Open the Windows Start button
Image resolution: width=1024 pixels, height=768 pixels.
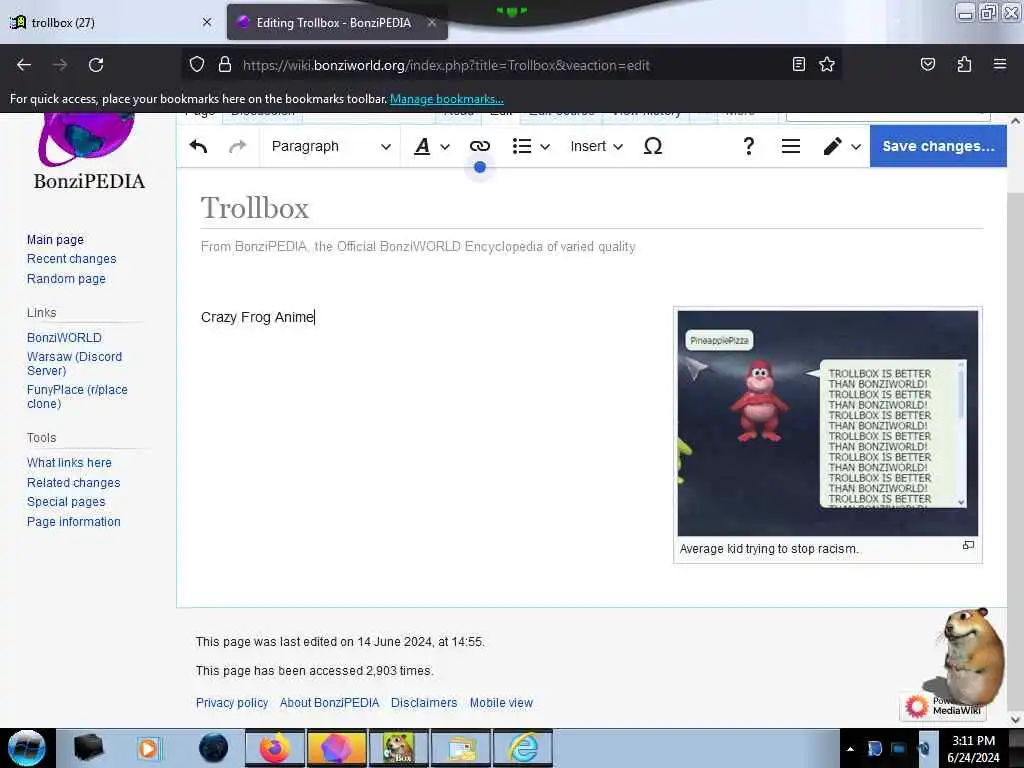click(x=27, y=748)
